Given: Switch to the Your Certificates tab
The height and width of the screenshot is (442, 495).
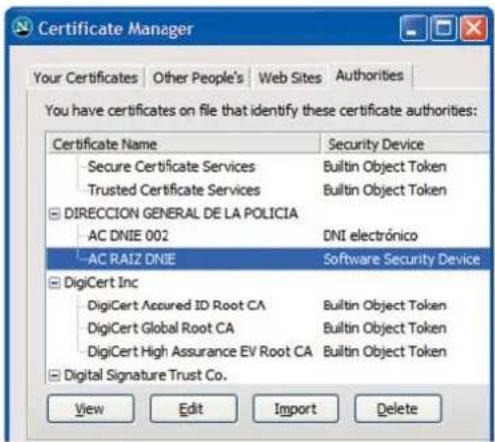Looking at the screenshot, I should click(86, 78).
